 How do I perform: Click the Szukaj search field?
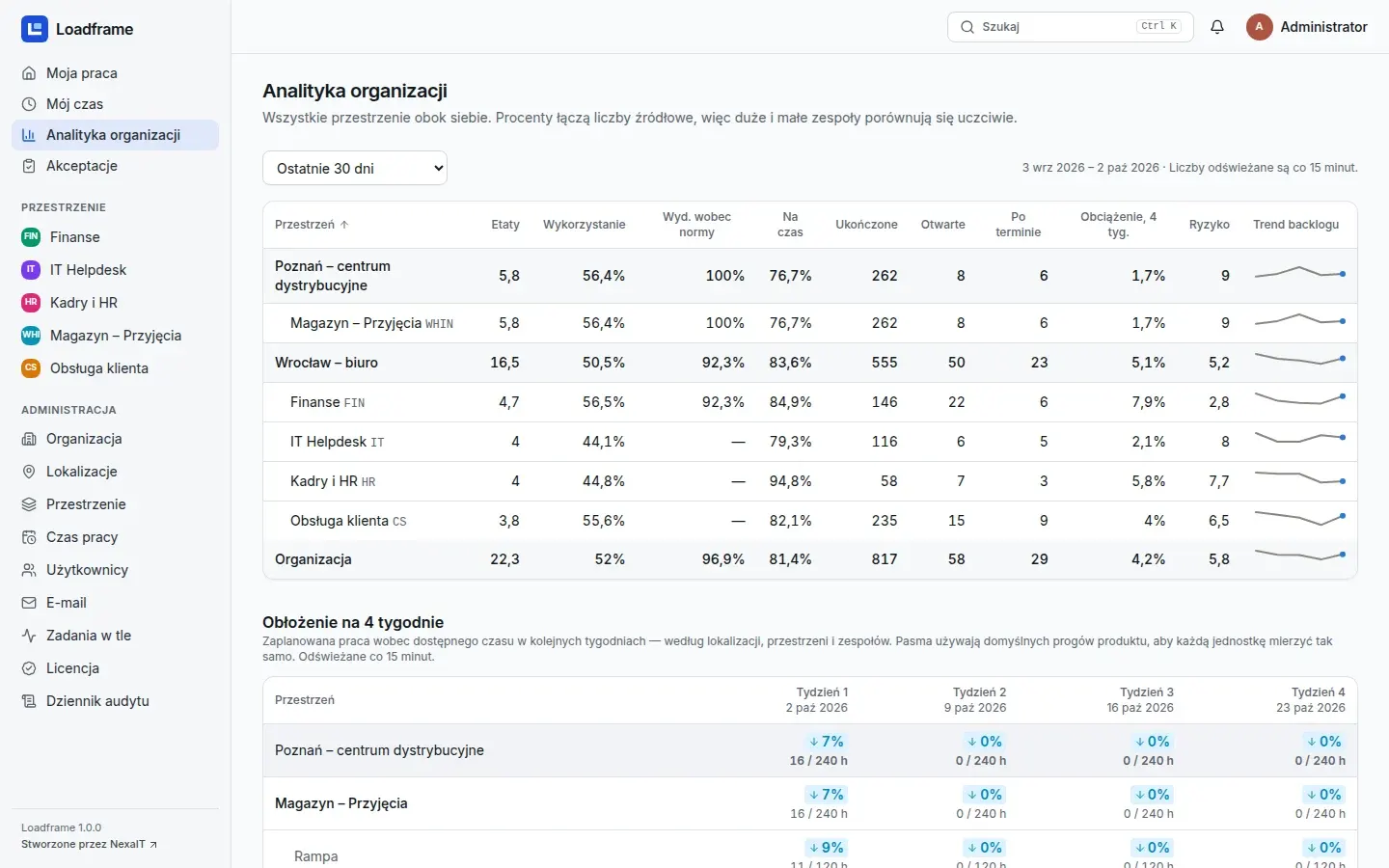pos(1071,27)
